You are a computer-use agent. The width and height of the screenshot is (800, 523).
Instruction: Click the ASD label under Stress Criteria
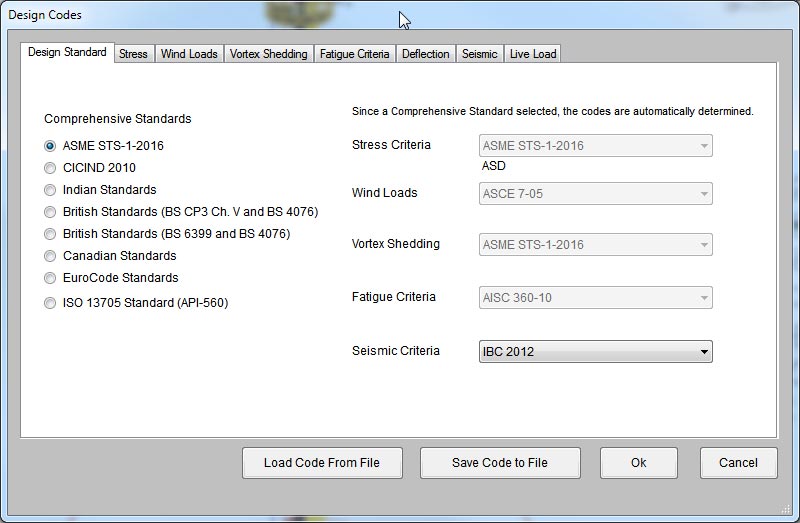pos(493,166)
